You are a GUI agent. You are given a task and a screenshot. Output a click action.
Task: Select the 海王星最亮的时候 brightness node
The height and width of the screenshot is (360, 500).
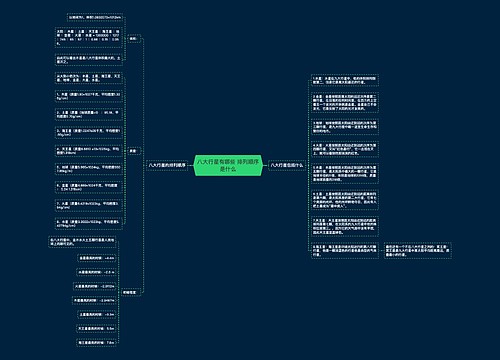[x=96, y=342]
